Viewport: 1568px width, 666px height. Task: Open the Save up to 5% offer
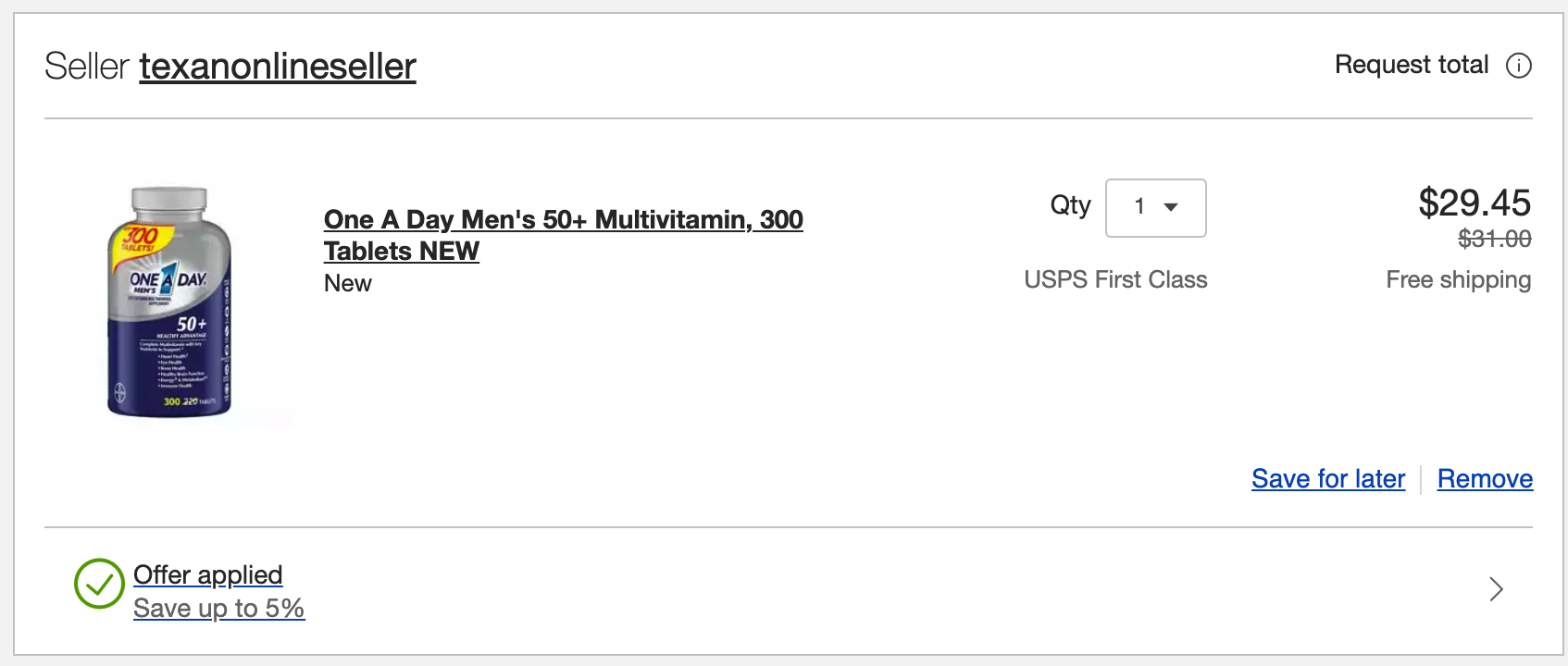coord(218,609)
